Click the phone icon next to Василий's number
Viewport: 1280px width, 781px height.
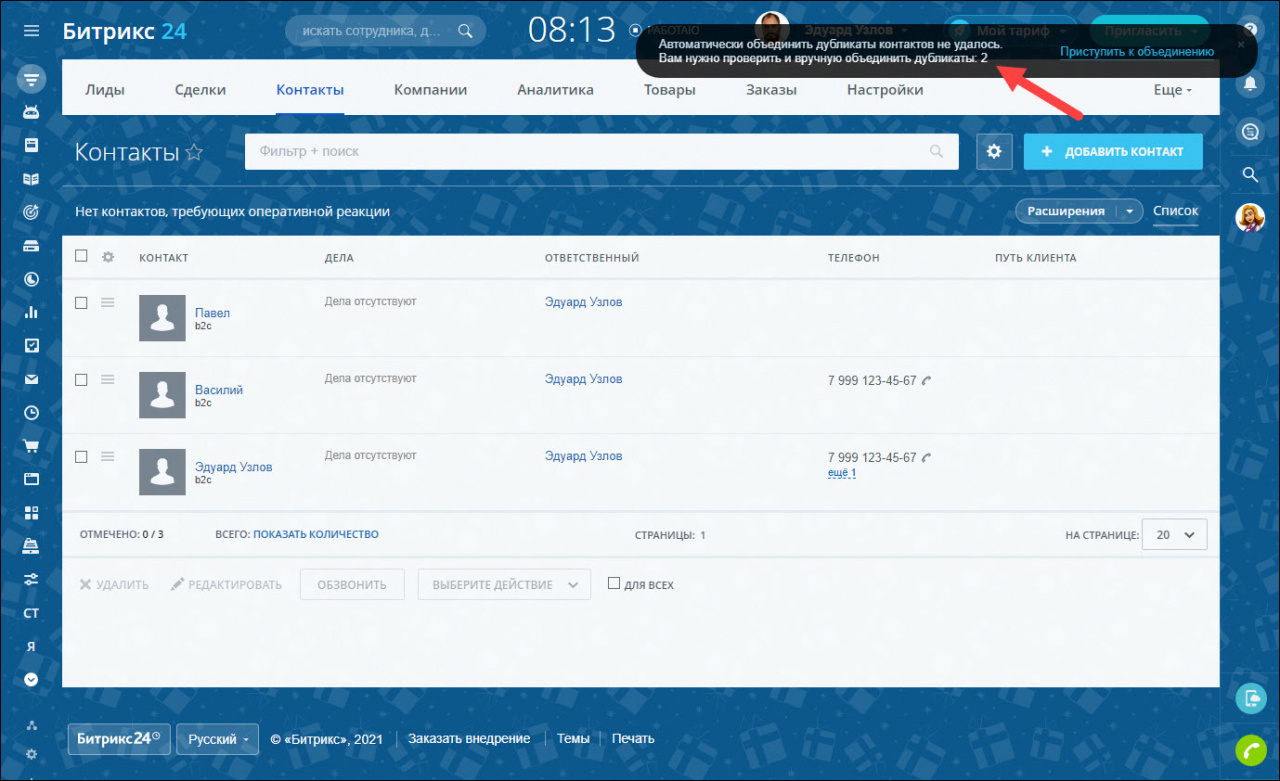tap(926, 380)
